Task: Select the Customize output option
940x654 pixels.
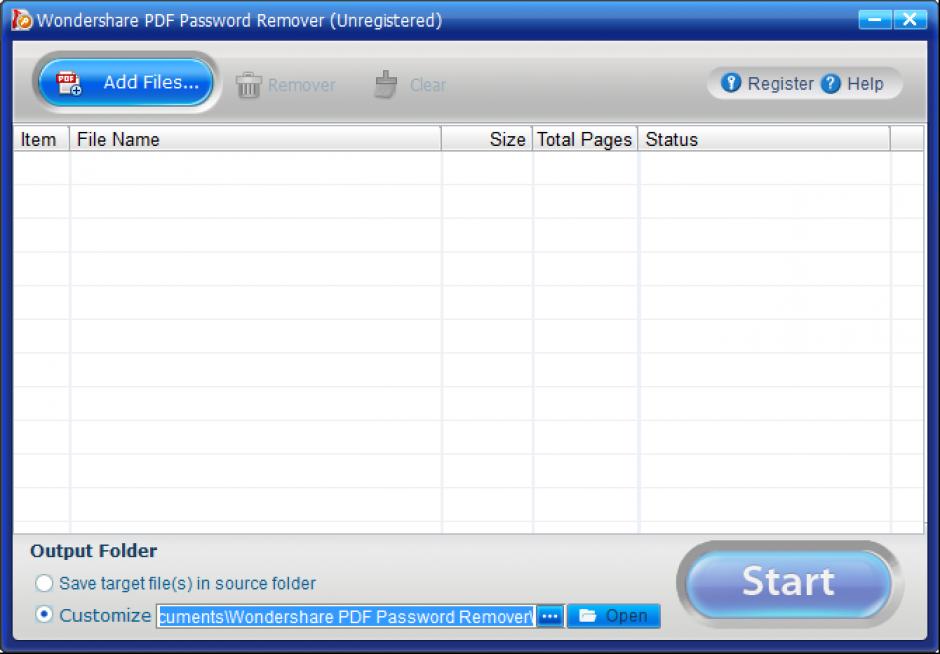Action: pyautogui.click(x=43, y=616)
